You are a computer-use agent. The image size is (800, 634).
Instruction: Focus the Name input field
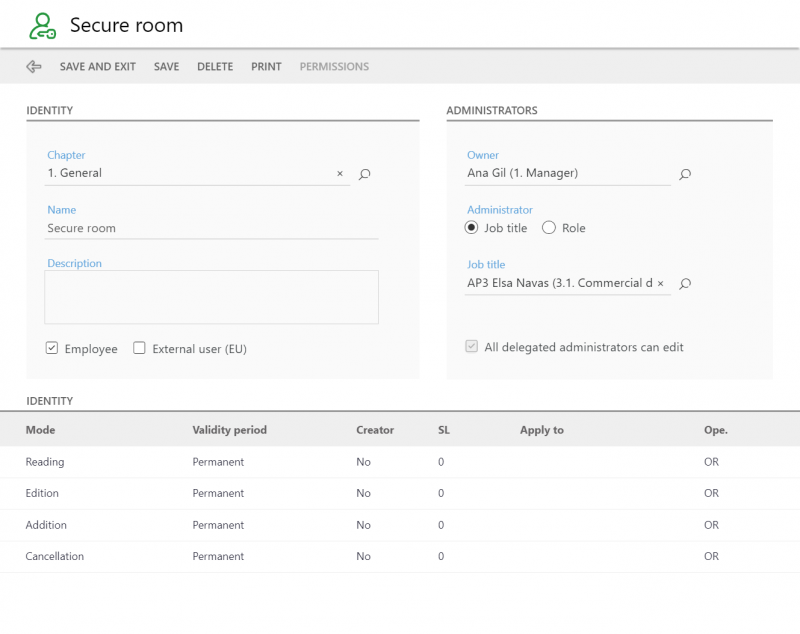click(x=211, y=228)
